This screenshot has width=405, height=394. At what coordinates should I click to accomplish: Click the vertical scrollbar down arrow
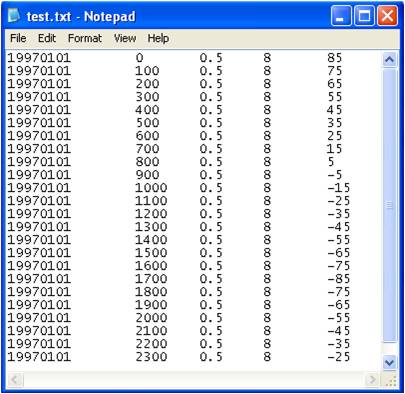(389, 362)
